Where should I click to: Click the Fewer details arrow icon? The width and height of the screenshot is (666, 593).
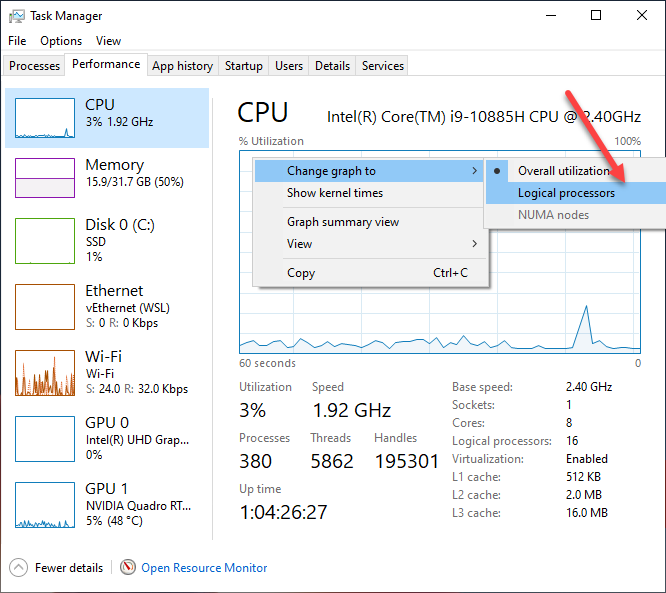pyautogui.click(x=18, y=568)
